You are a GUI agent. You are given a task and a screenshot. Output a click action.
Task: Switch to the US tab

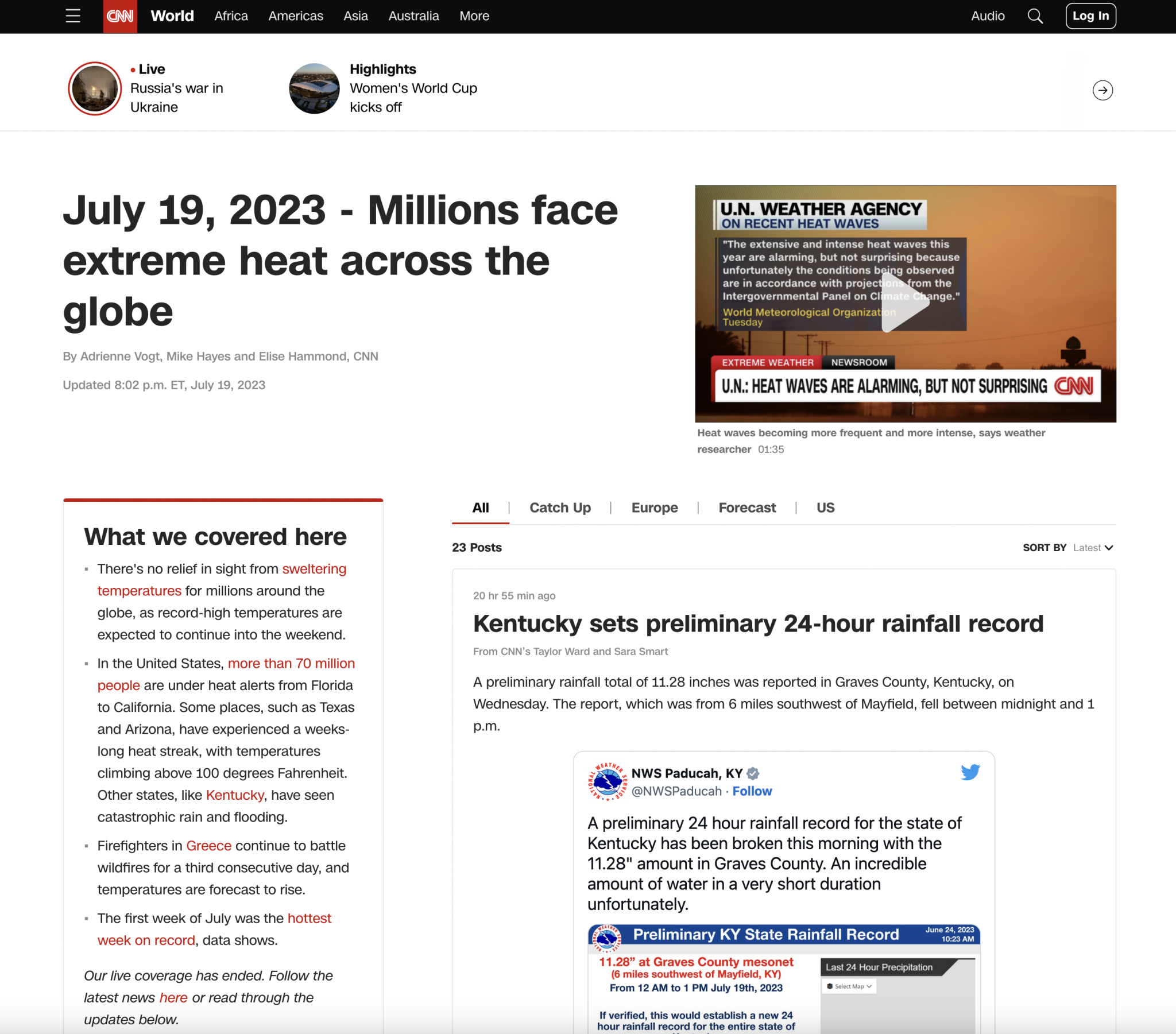[825, 508]
